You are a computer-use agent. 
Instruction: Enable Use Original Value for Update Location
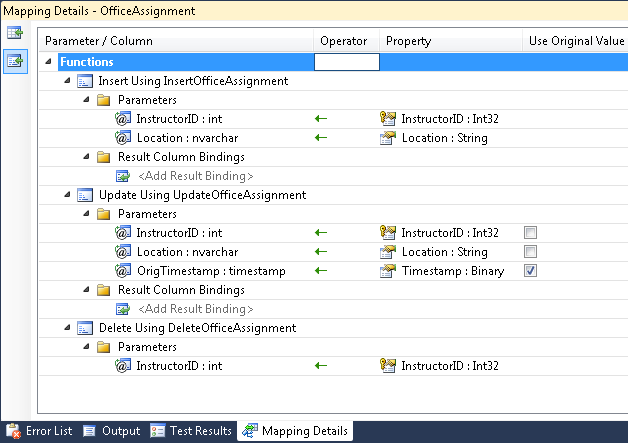[531, 252]
